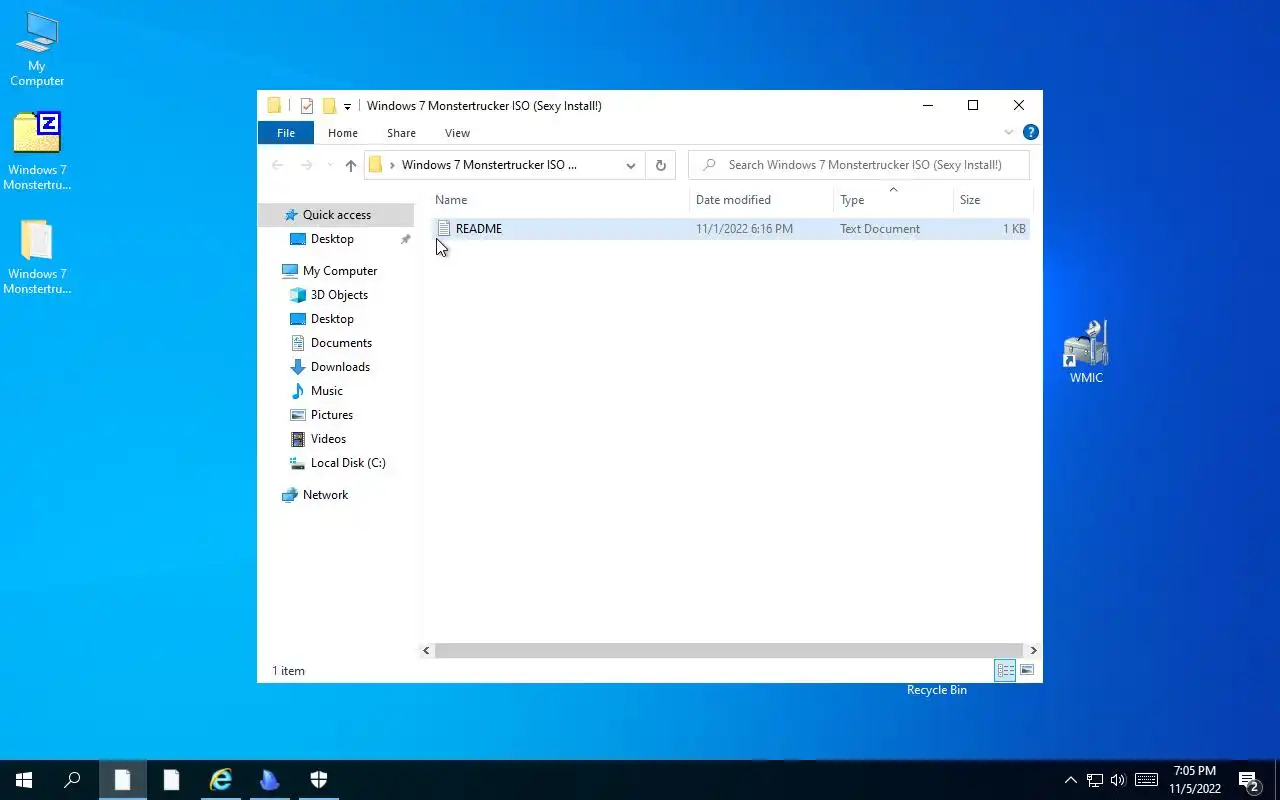Expand the ribbon with the chevron
This screenshot has height=800, width=1280.
coord(1008,132)
